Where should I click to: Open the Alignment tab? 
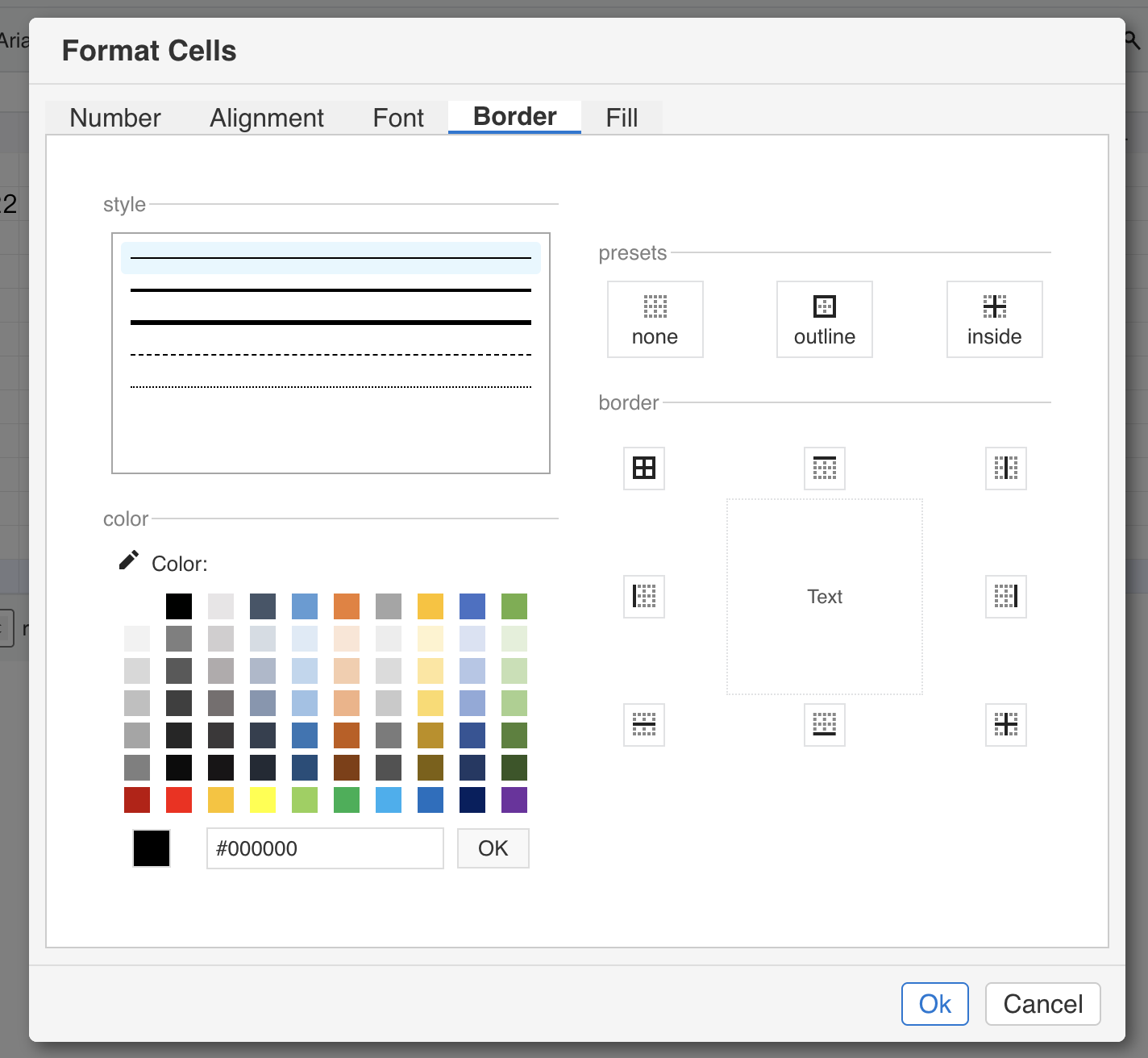(266, 118)
